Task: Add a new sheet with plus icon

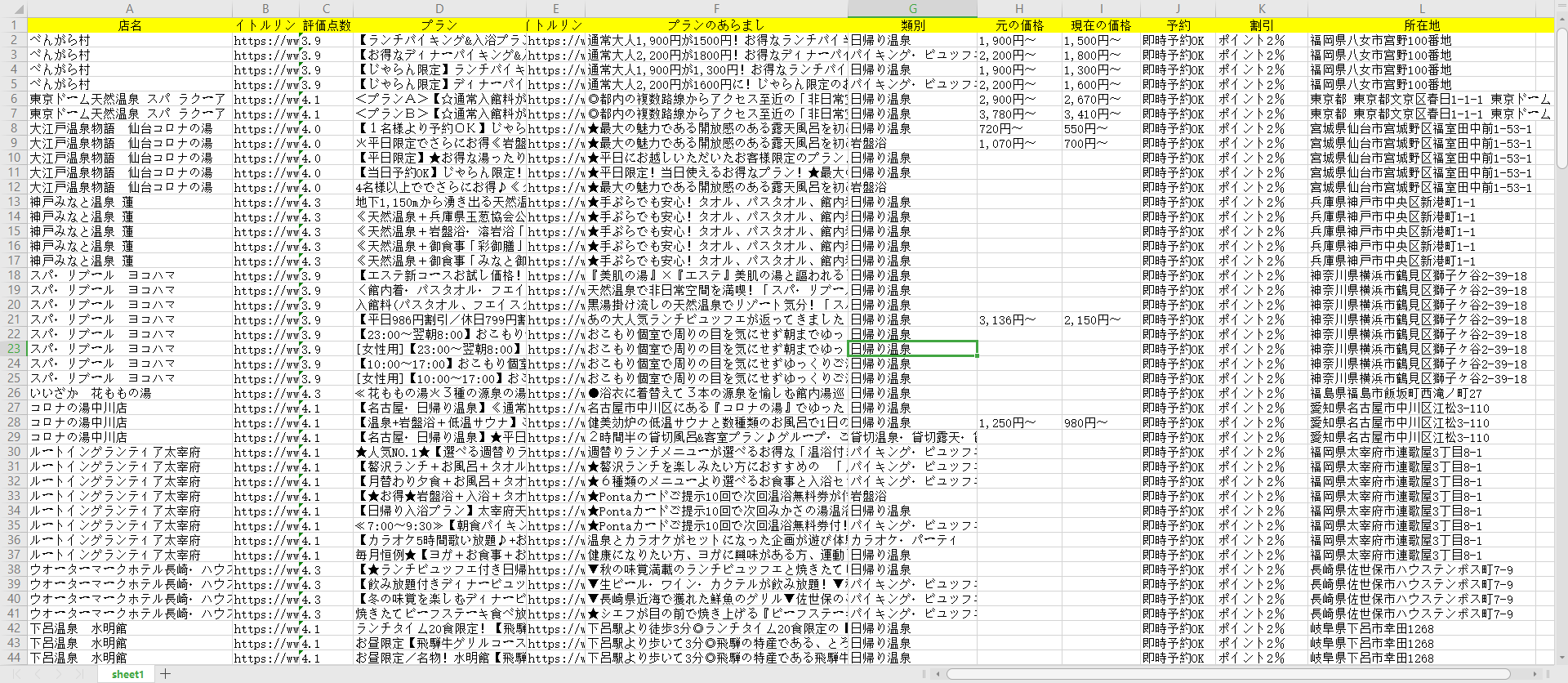Action: (166, 674)
